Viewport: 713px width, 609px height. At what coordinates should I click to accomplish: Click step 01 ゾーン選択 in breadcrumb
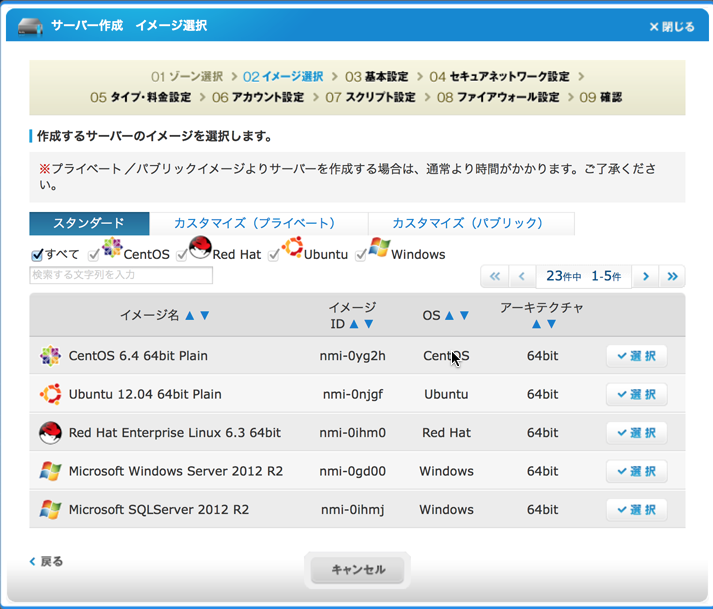point(187,76)
